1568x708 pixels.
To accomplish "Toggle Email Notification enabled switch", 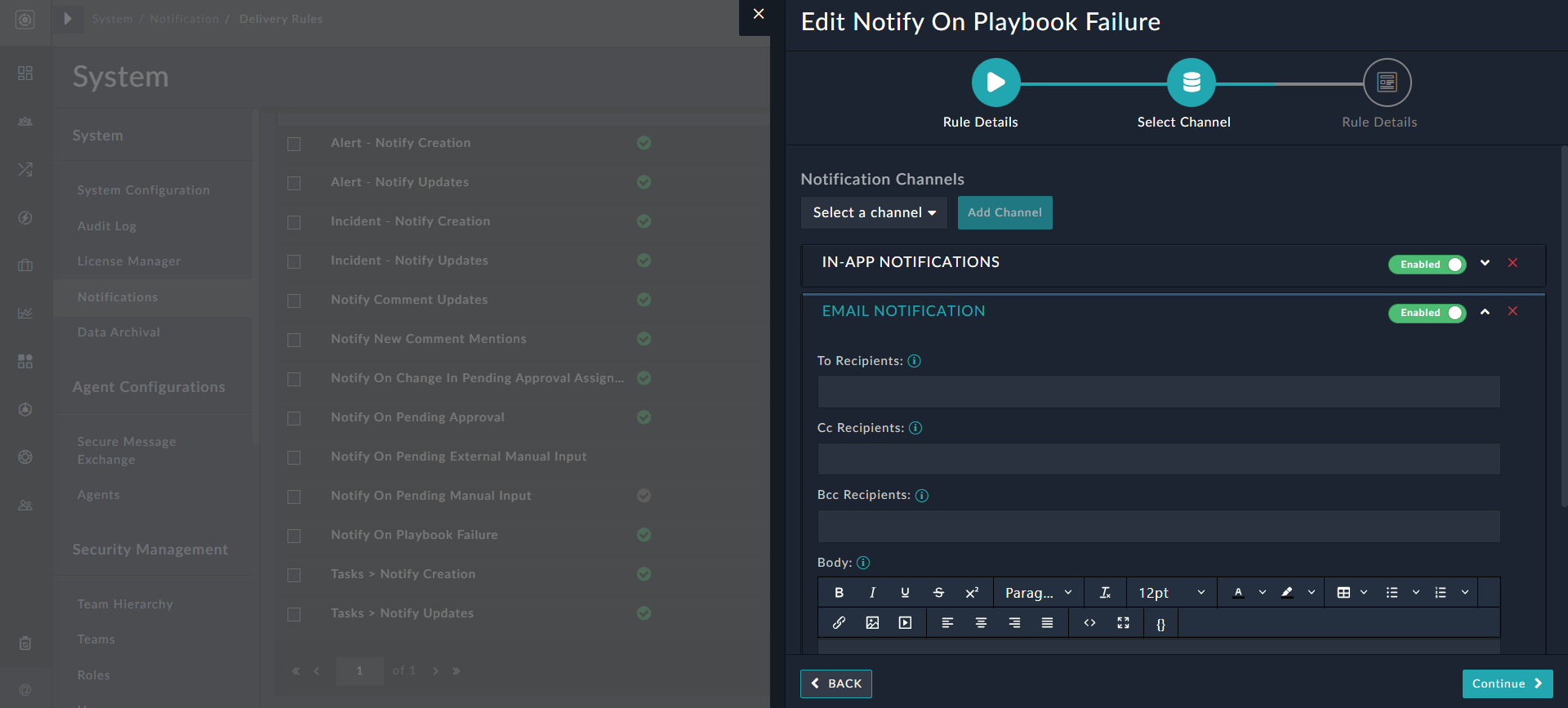I will coord(1428,313).
